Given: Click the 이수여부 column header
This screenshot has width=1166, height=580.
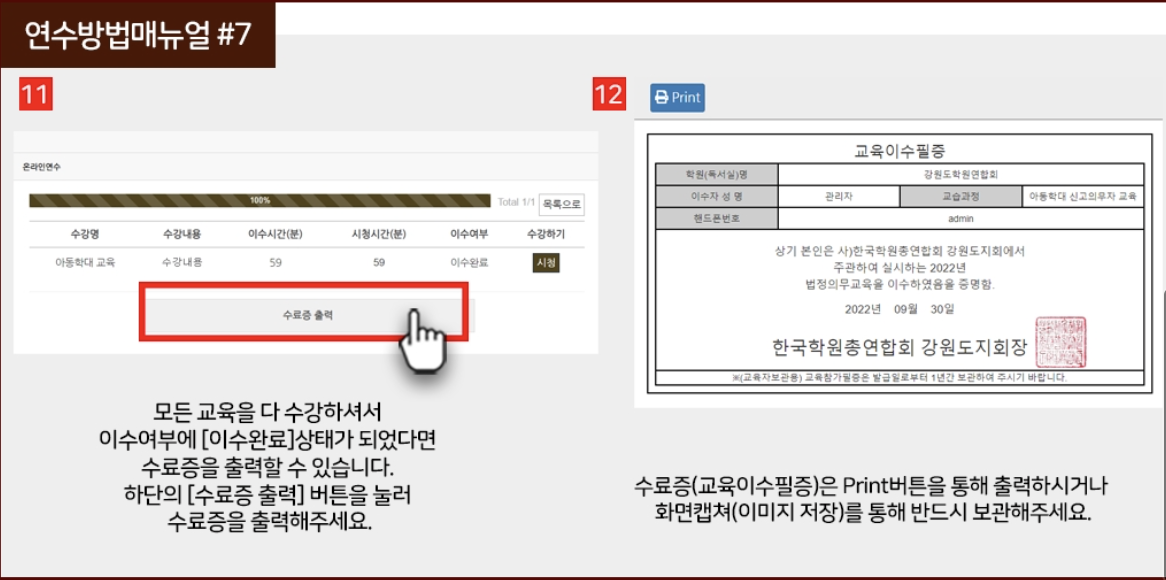Looking at the screenshot, I should 469,234.
